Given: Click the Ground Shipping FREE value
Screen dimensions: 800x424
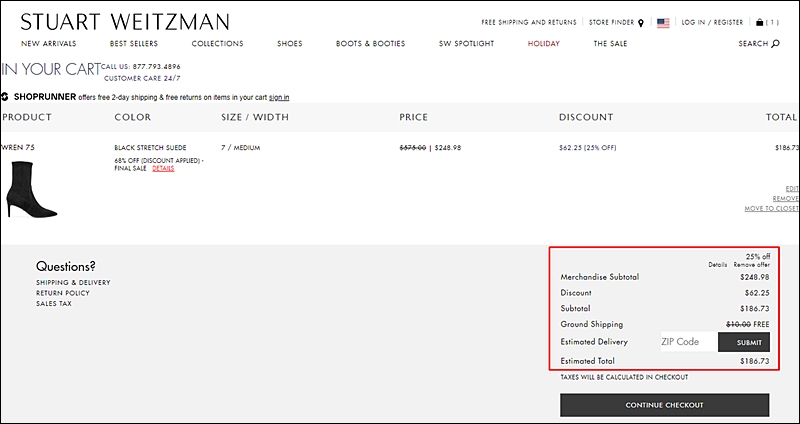Looking at the screenshot, I should [761, 325].
